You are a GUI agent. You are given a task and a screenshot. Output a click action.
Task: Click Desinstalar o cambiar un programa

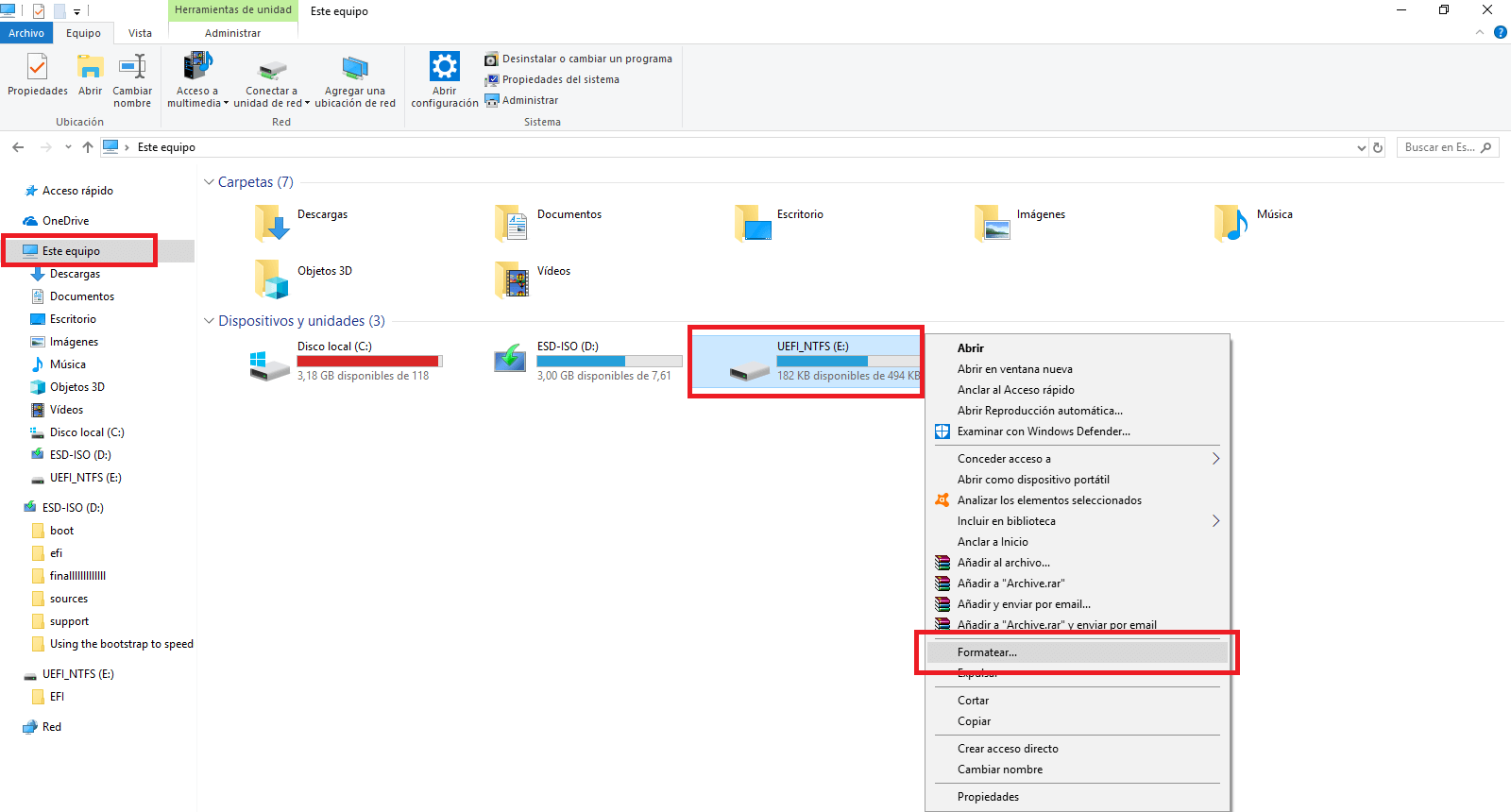coord(578,59)
